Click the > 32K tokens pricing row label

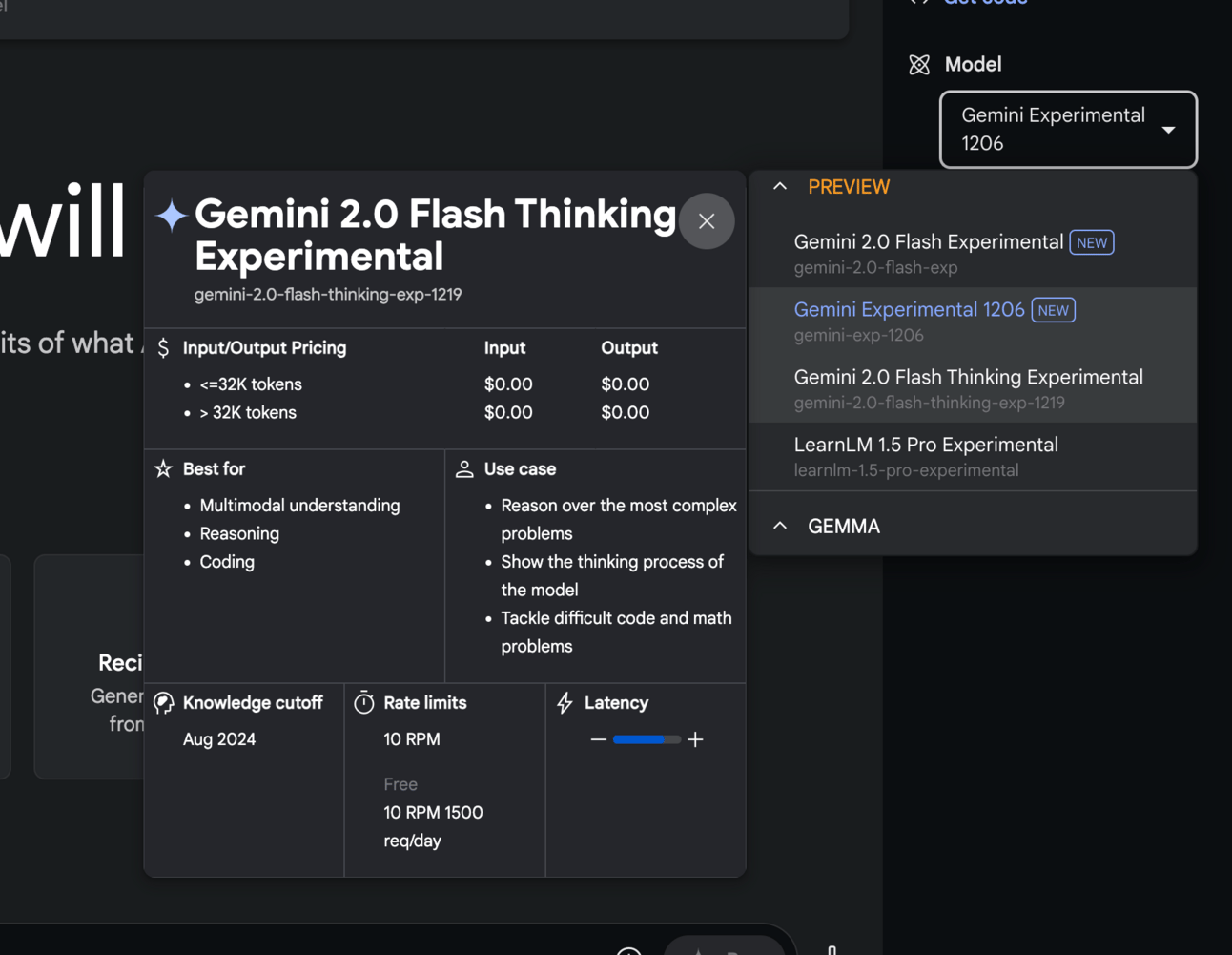(248, 413)
